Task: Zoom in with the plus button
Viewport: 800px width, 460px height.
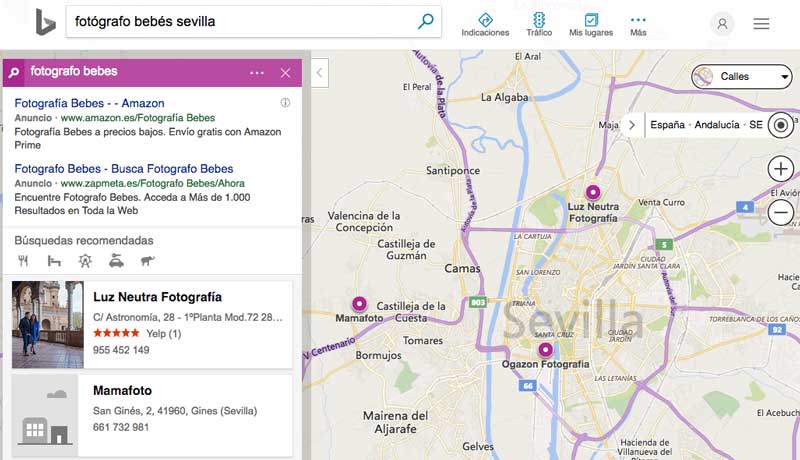Action: tap(781, 169)
